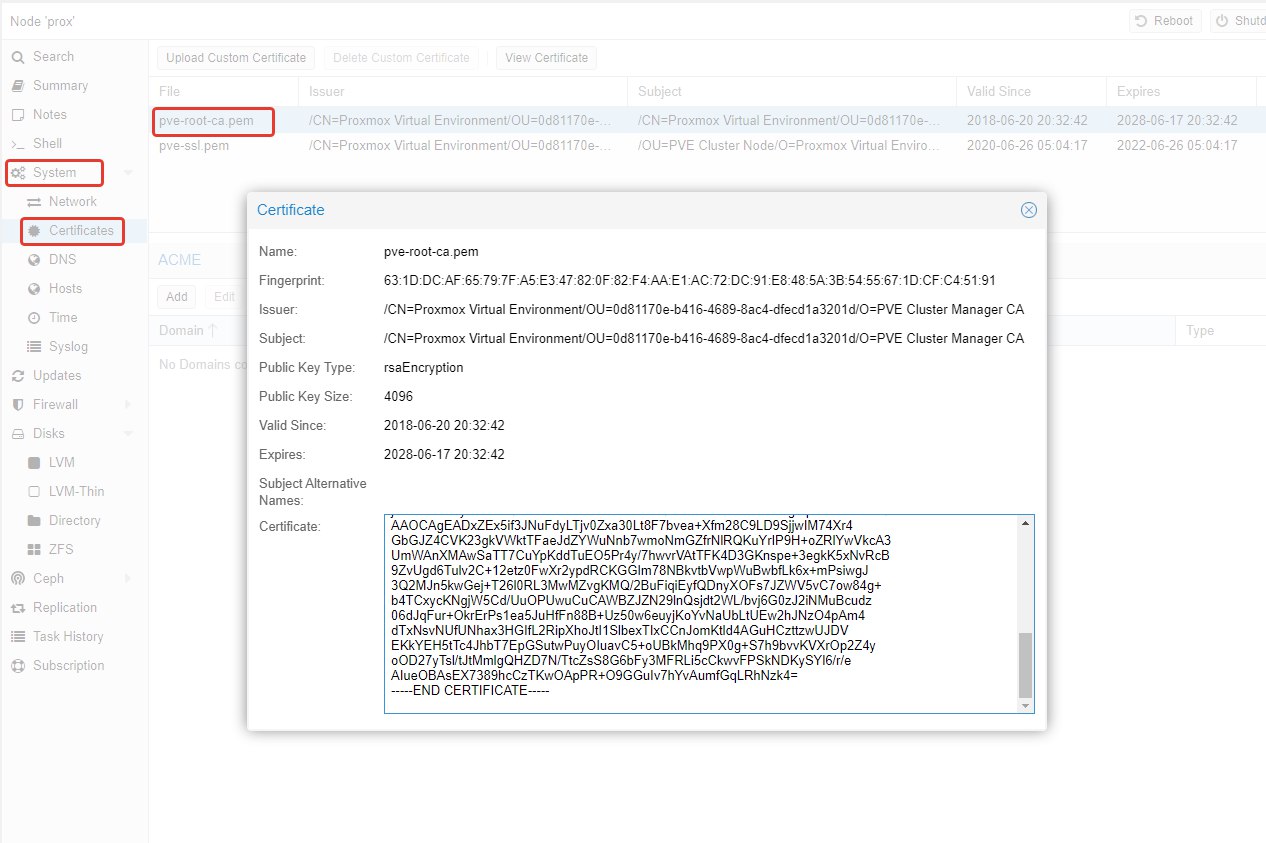Viewport: 1266px width, 843px height.
Task: Click the Search magnifier icon in sidebar
Action: tap(17, 57)
